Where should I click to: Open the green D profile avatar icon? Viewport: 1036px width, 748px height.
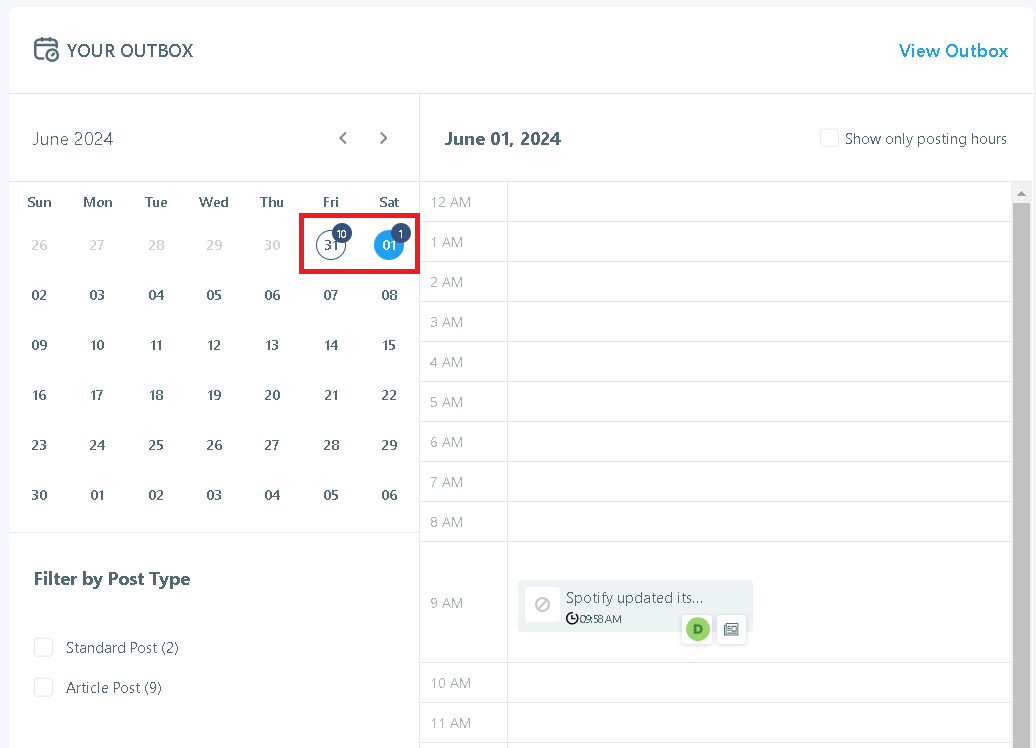[x=697, y=629]
